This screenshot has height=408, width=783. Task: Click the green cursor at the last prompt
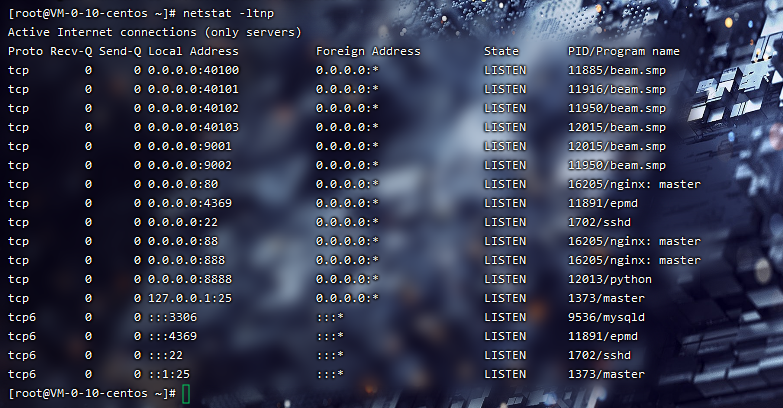(x=186, y=393)
